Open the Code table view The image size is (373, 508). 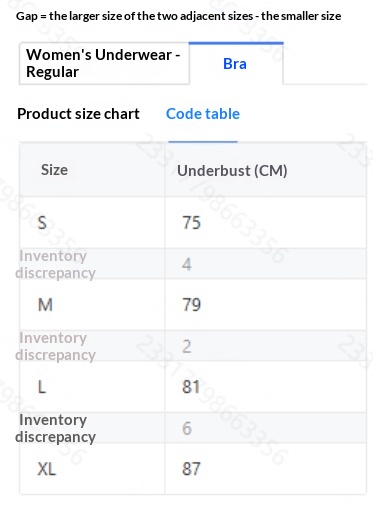pyautogui.click(x=203, y=114)
